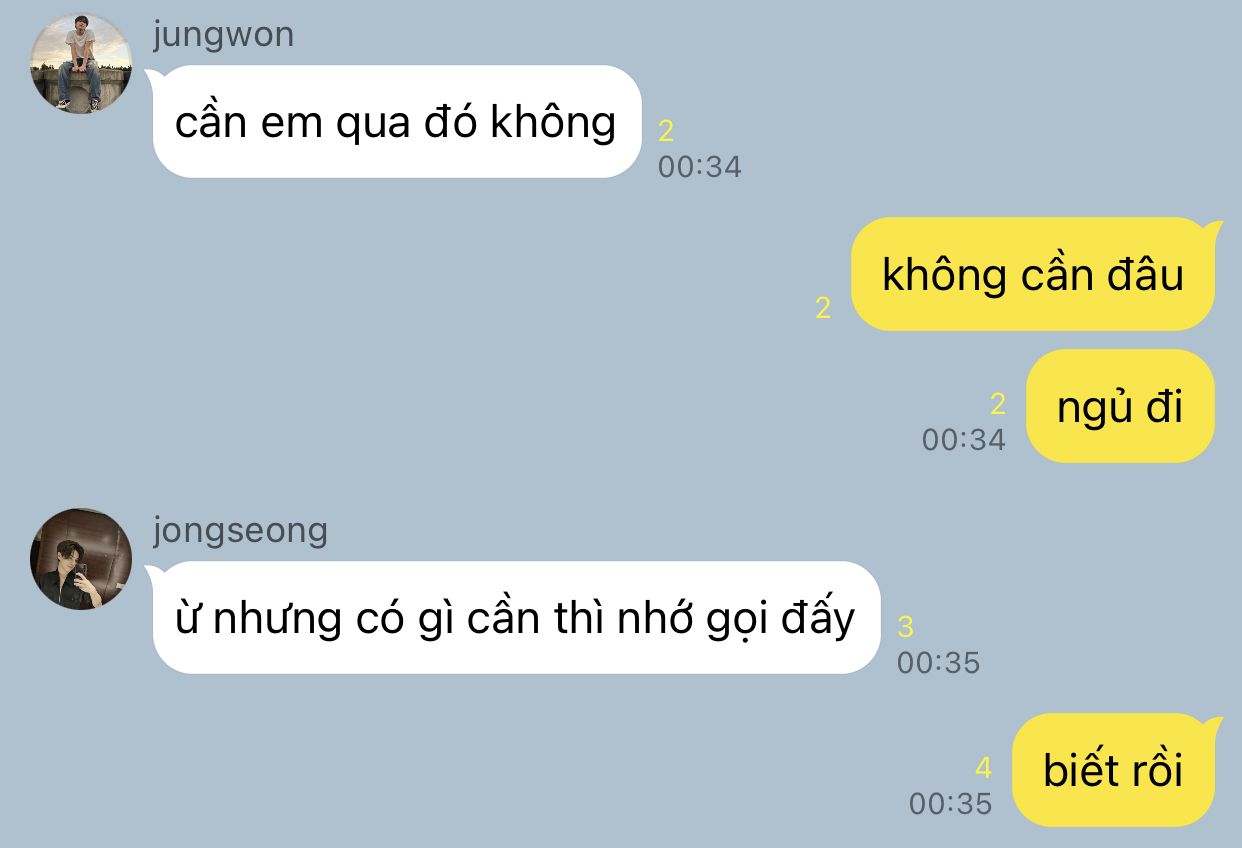Click the 00:34 timestamp under jungwon's message

coord(700,167)
